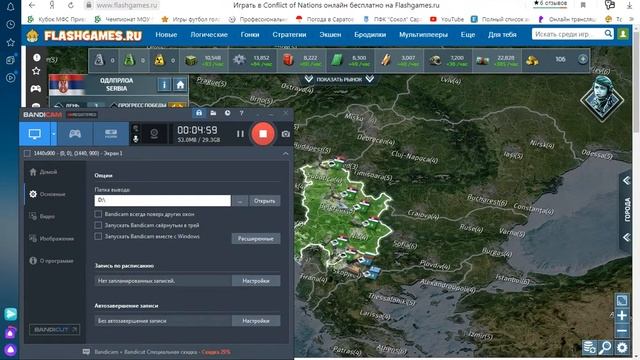Open the Видео tab in Bandicam sidebar

coord(42,216)
